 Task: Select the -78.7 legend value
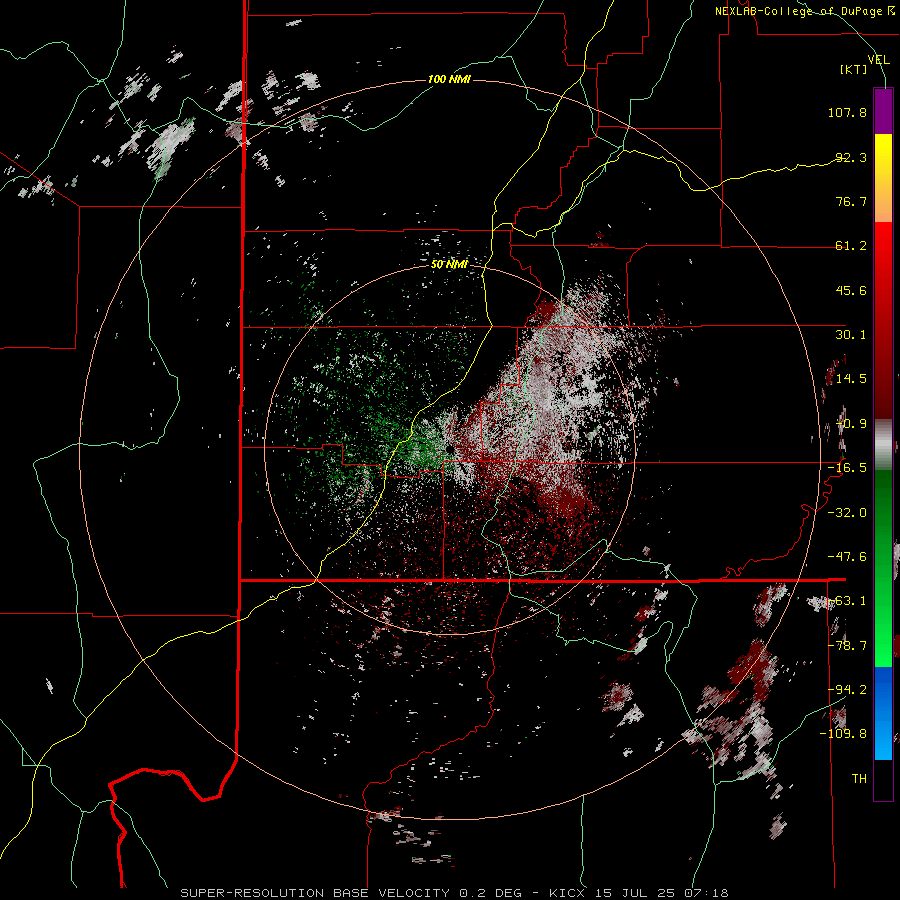click(847, 646)
